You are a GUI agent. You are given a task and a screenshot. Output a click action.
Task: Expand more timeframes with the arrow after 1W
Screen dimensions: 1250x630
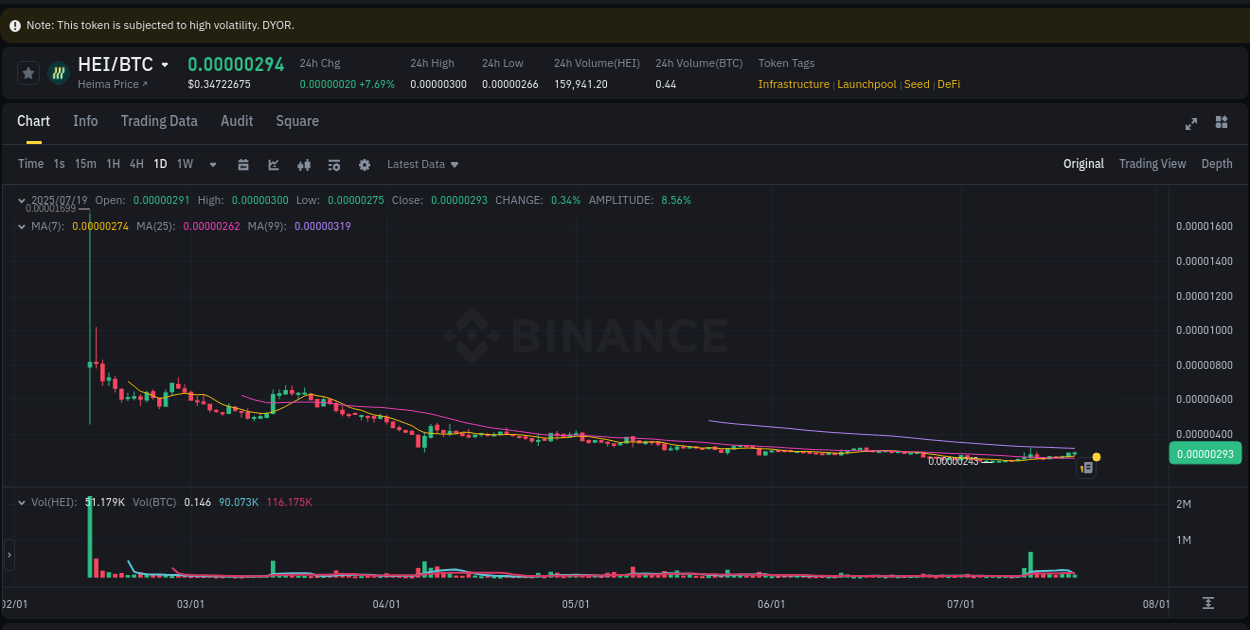pyautogui.click(x=211, y=164)
